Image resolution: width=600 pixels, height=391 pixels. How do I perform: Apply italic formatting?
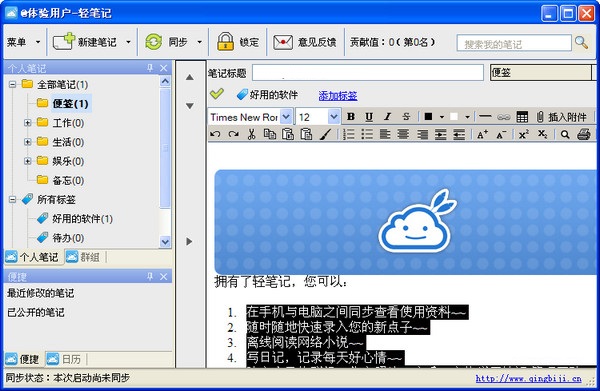(388, 117)
